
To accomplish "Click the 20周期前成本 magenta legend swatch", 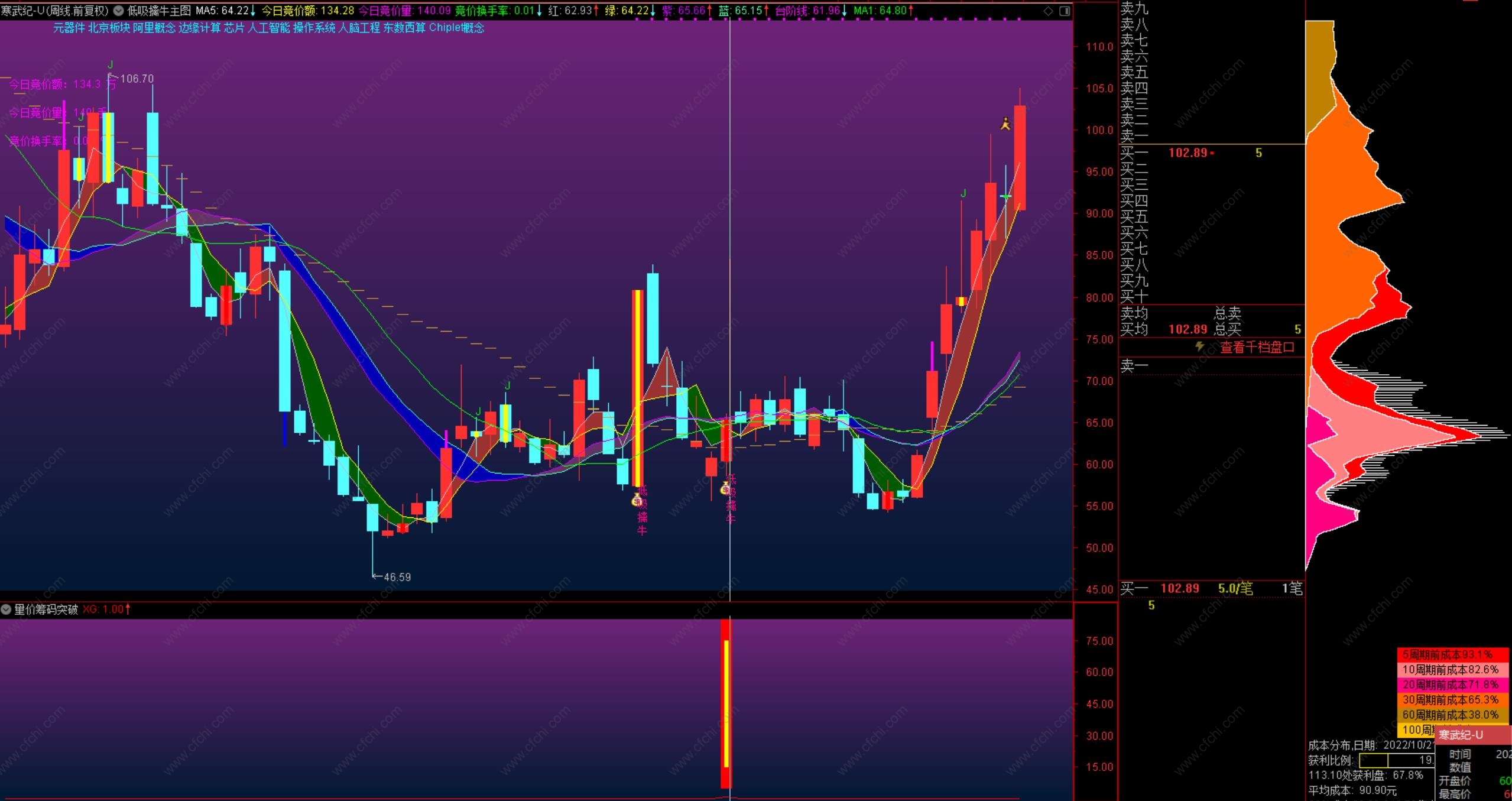I will 1452,685.
